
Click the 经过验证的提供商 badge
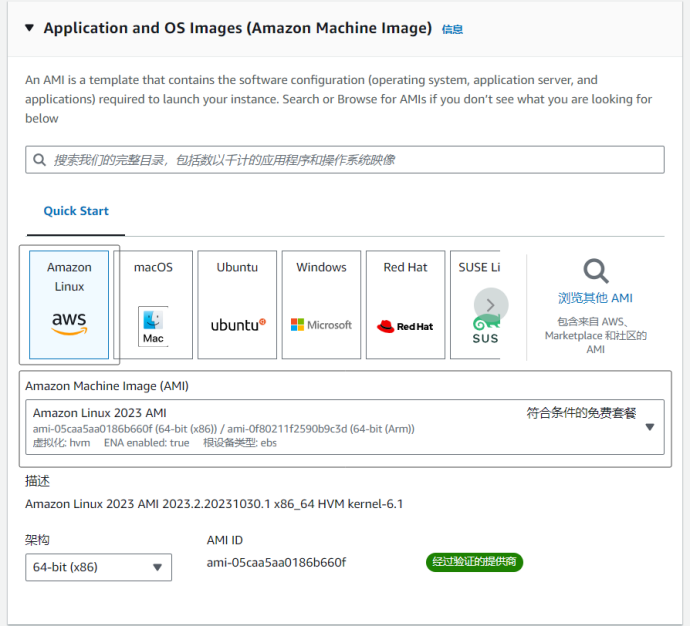pos(474,562)
